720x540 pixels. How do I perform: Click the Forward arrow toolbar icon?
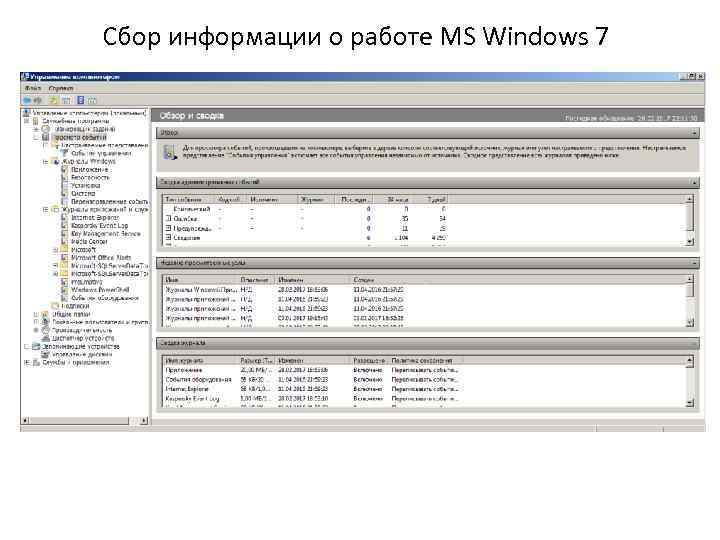(x=38, y=100)
